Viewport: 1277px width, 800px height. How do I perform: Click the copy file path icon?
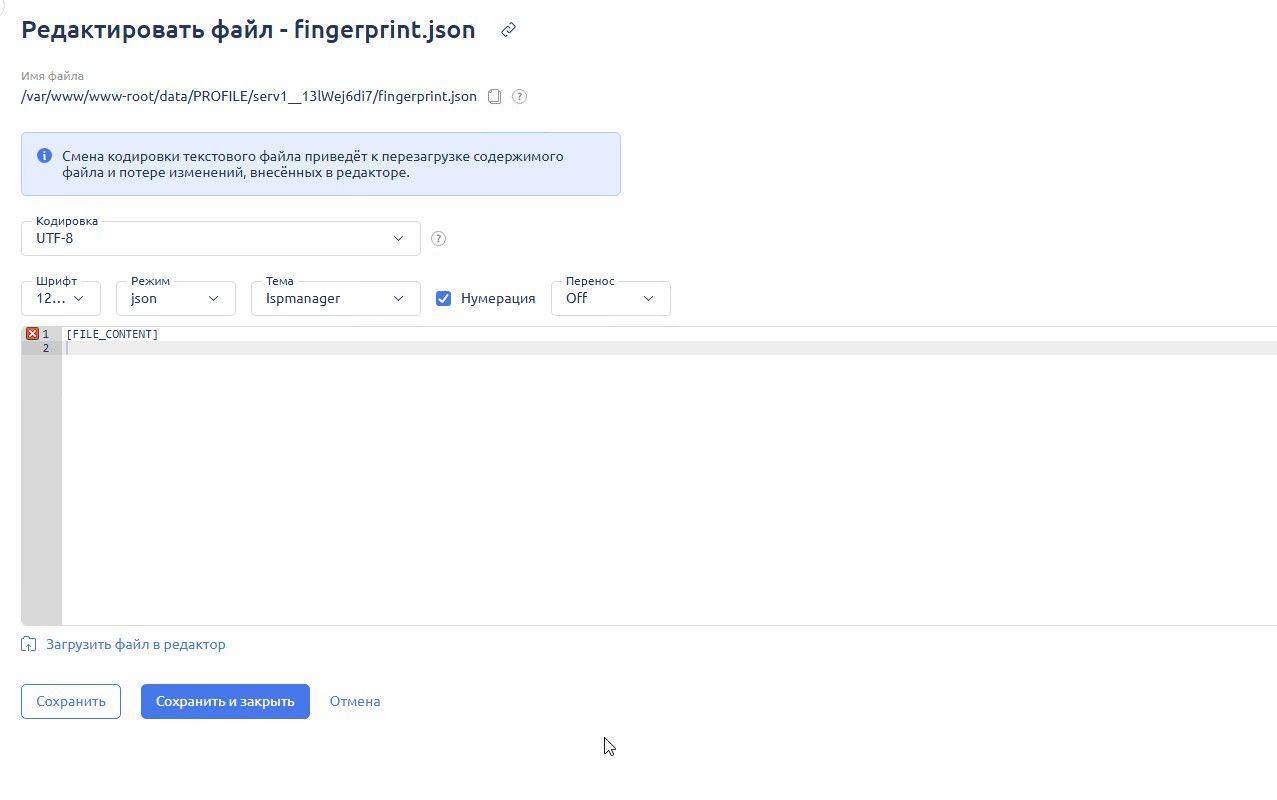click(494, 96)
